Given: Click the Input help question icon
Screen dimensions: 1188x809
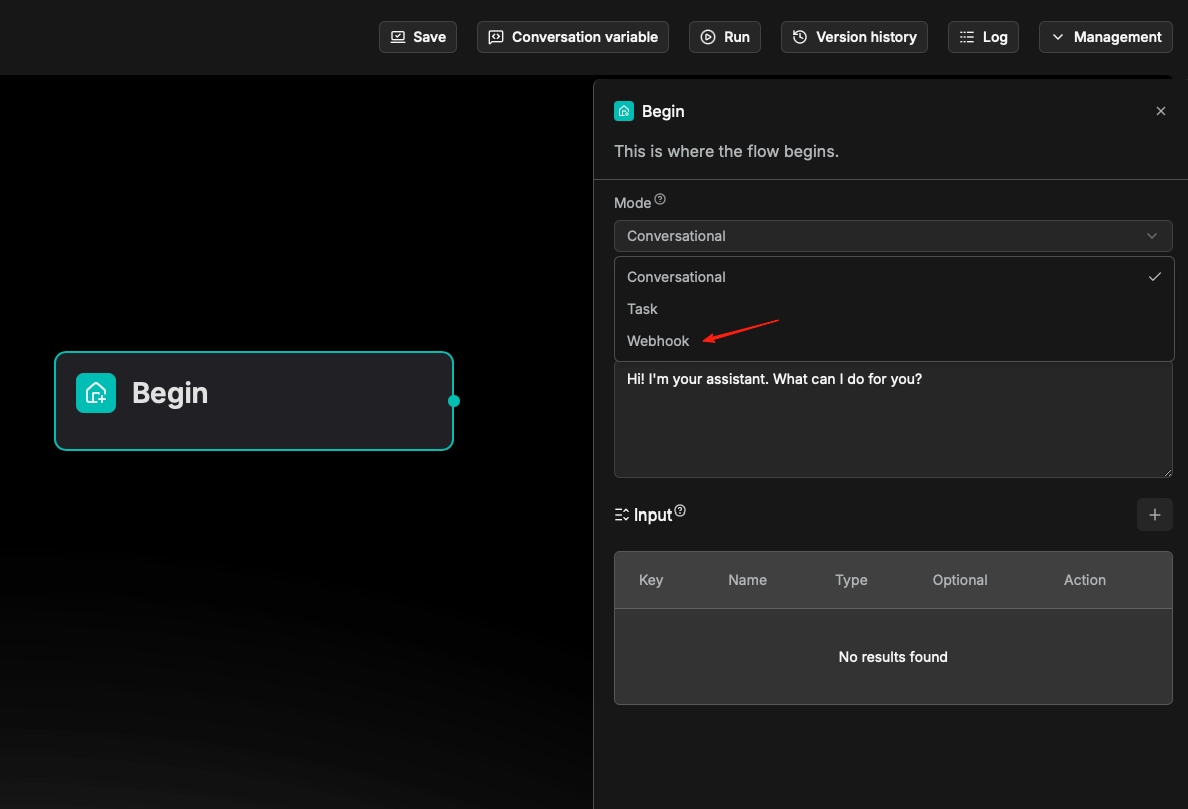Looking at the screenshot, I should point(680,511).
